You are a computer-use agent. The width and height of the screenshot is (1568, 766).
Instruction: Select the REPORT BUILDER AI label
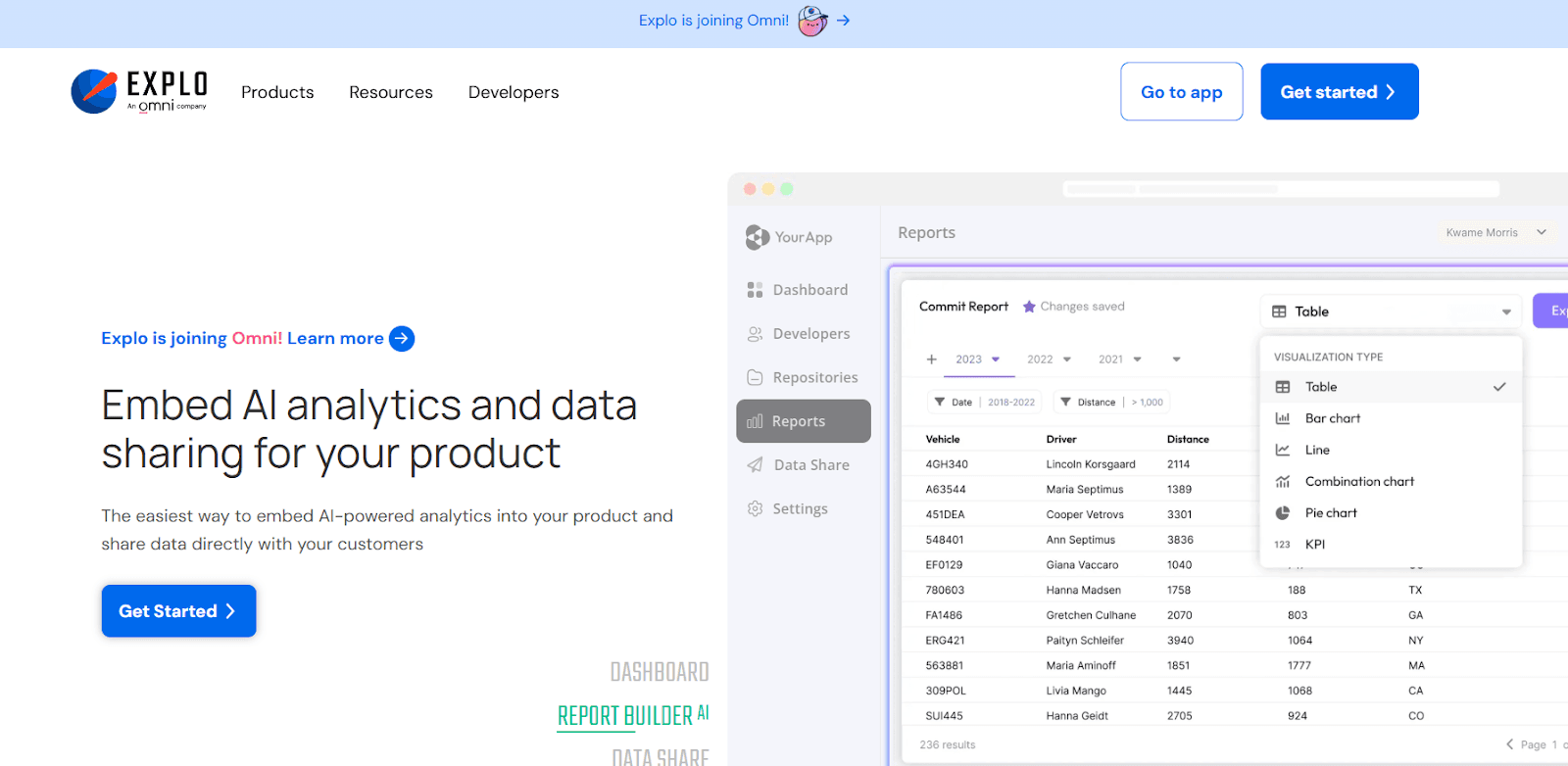click(633, 716)
